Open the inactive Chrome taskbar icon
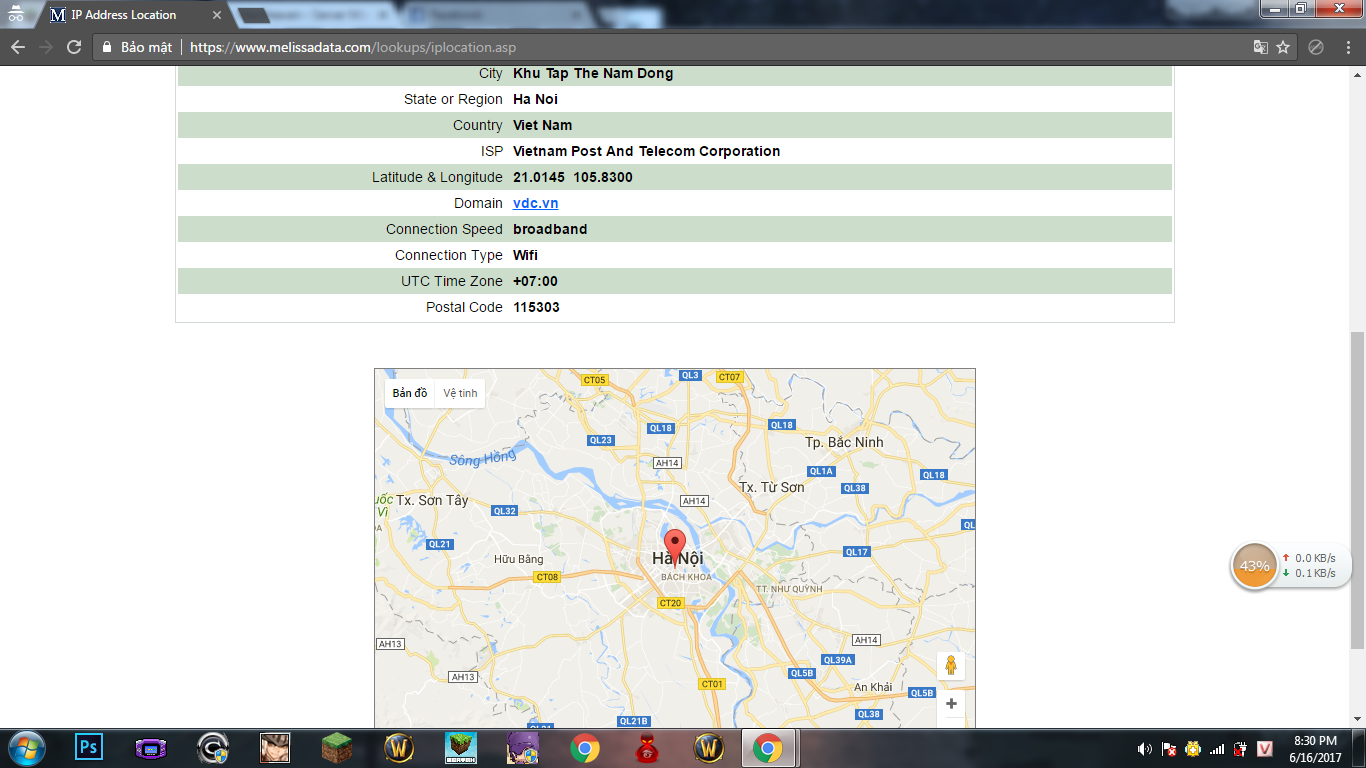 pos(585,748)
